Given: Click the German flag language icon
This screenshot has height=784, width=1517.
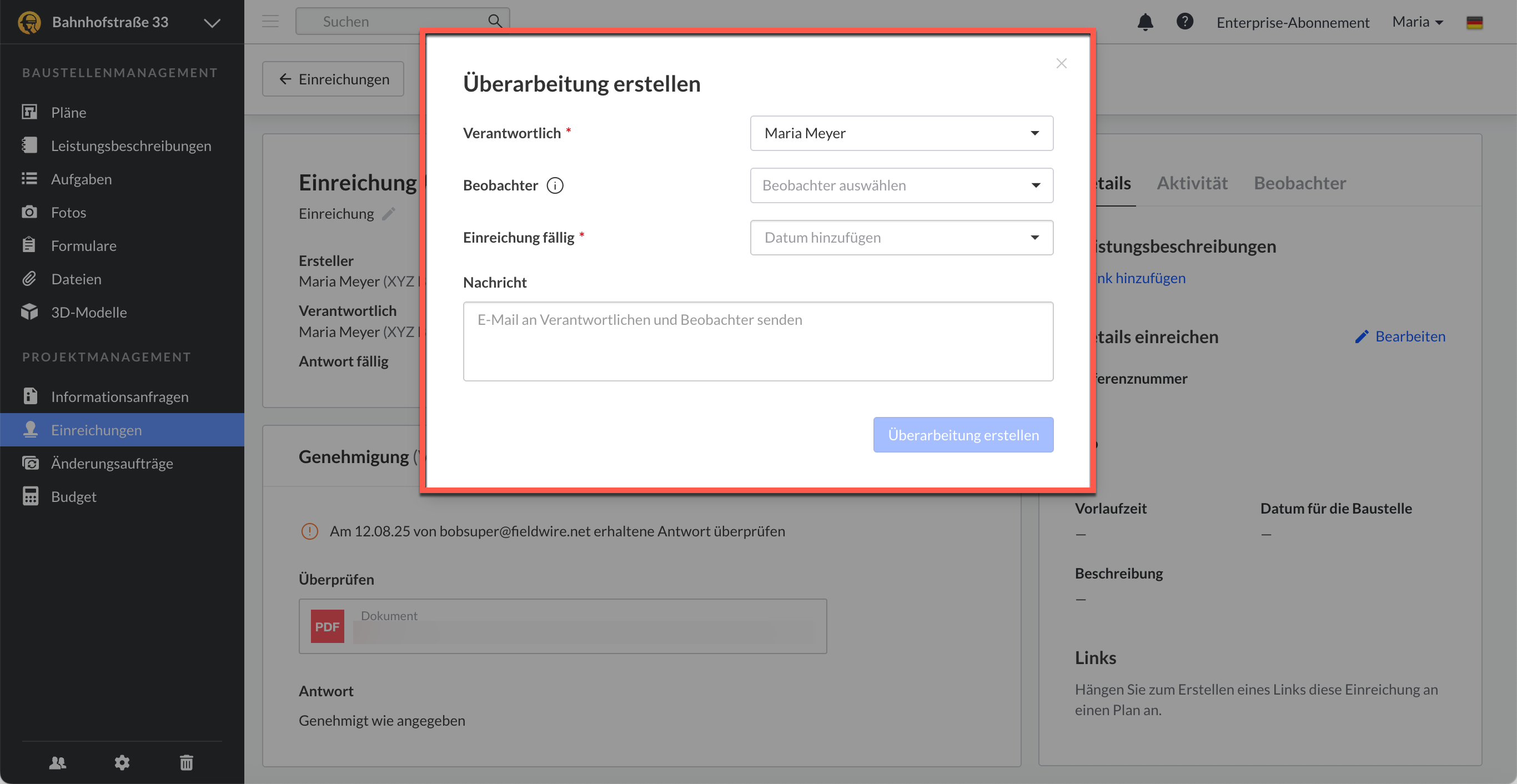Looking at the screenshot, I should [1474, 22].
